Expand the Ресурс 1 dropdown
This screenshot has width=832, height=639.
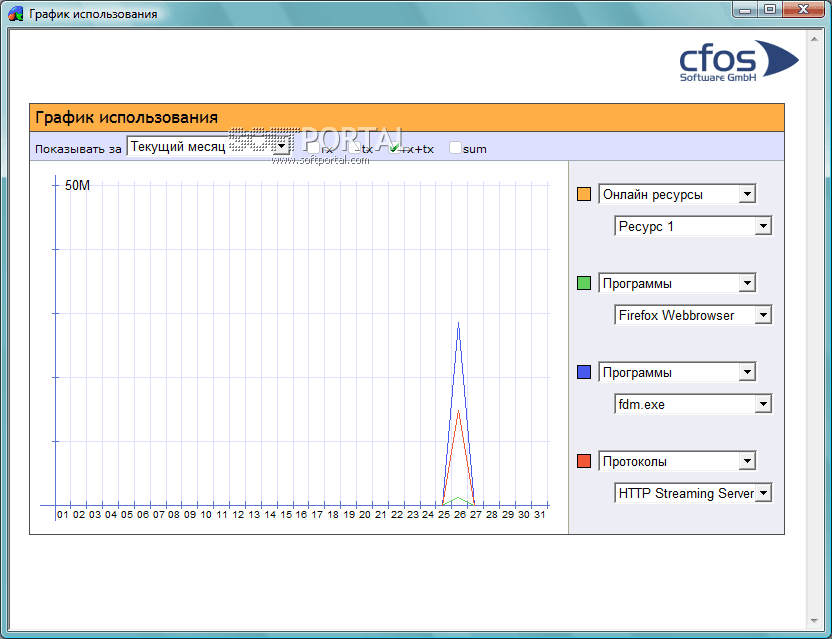point(693,226)
